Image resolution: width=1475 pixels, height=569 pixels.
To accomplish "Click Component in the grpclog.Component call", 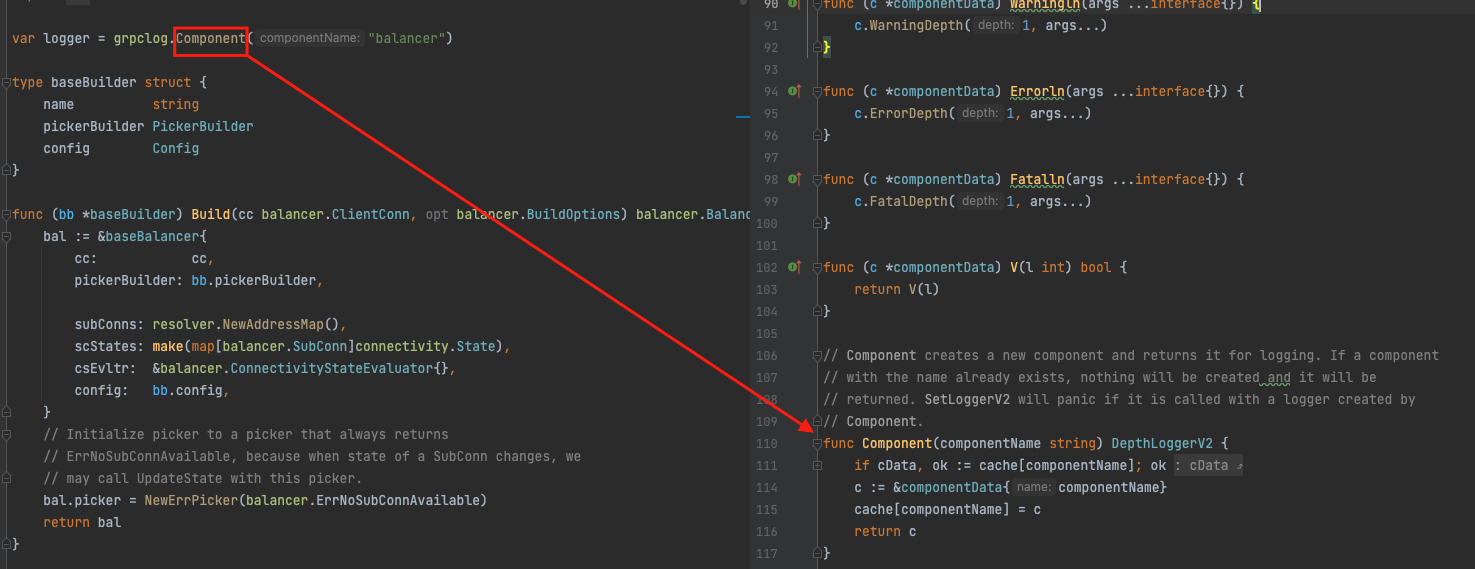I will 210,39.
